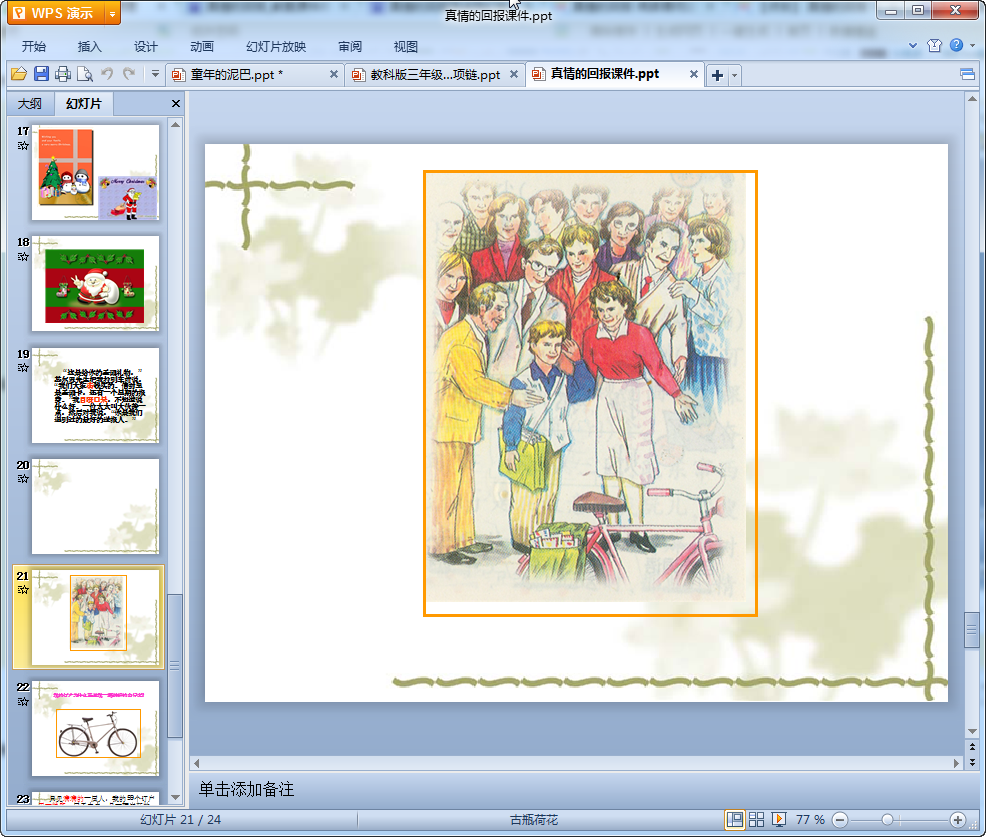Click animation star icon under slide 17
986x837 pixels.
click(23, 146)
